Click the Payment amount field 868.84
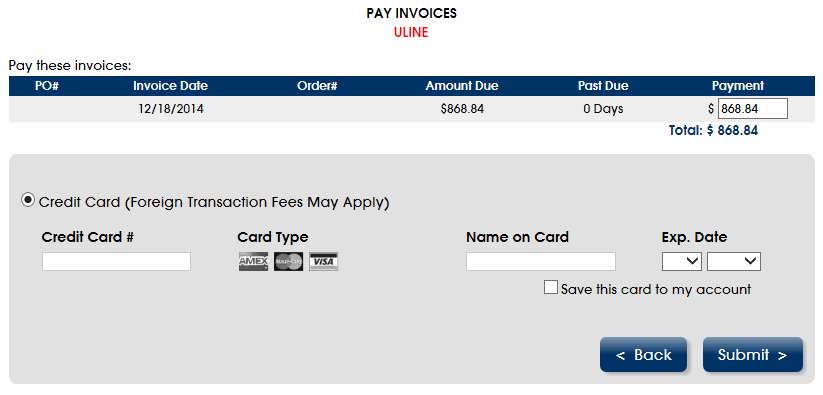This screenshot has width=823, height=395. (753, 109)
